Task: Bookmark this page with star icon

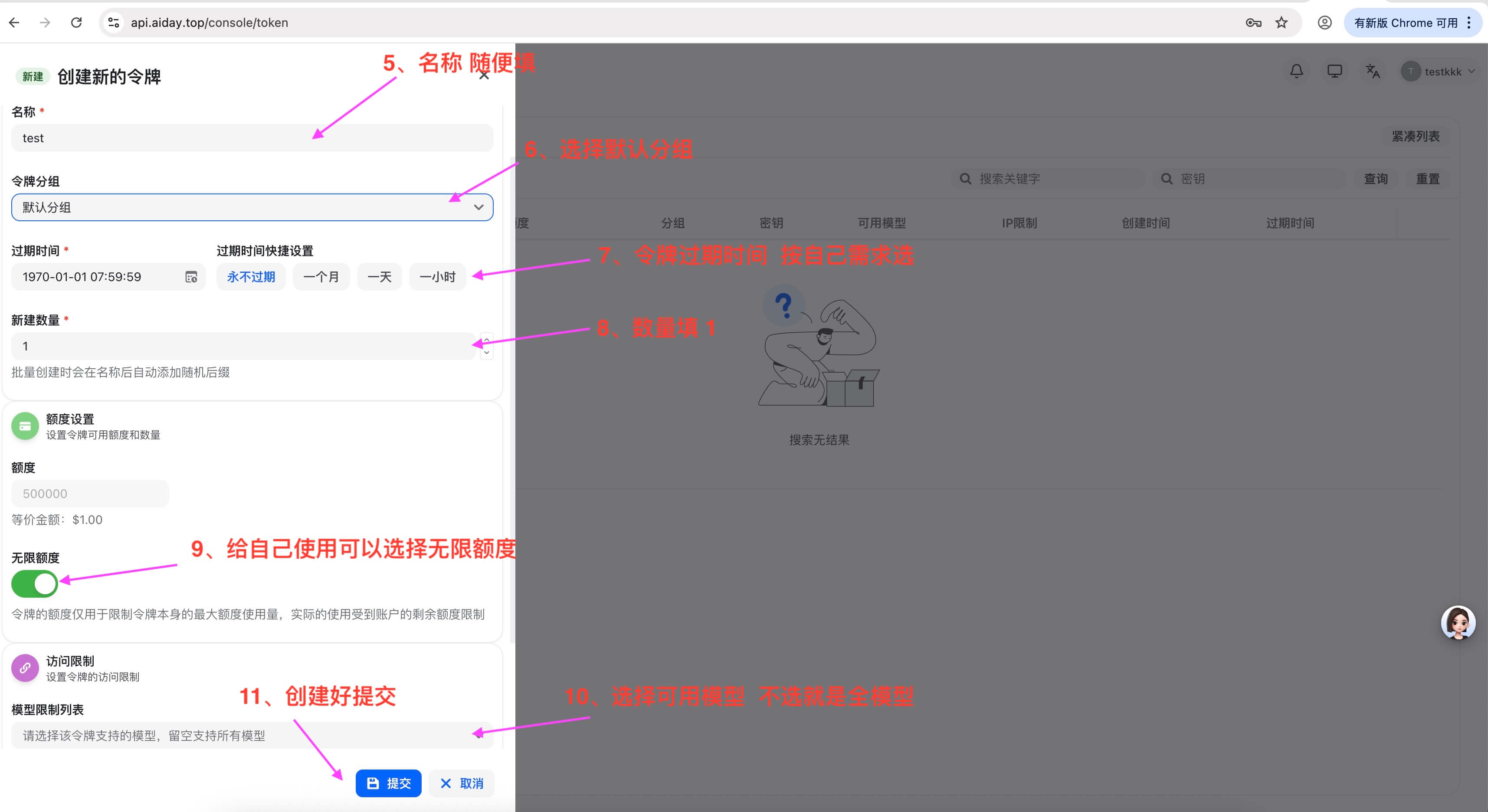Action: pyautogui.click(x=1281, y=23)
